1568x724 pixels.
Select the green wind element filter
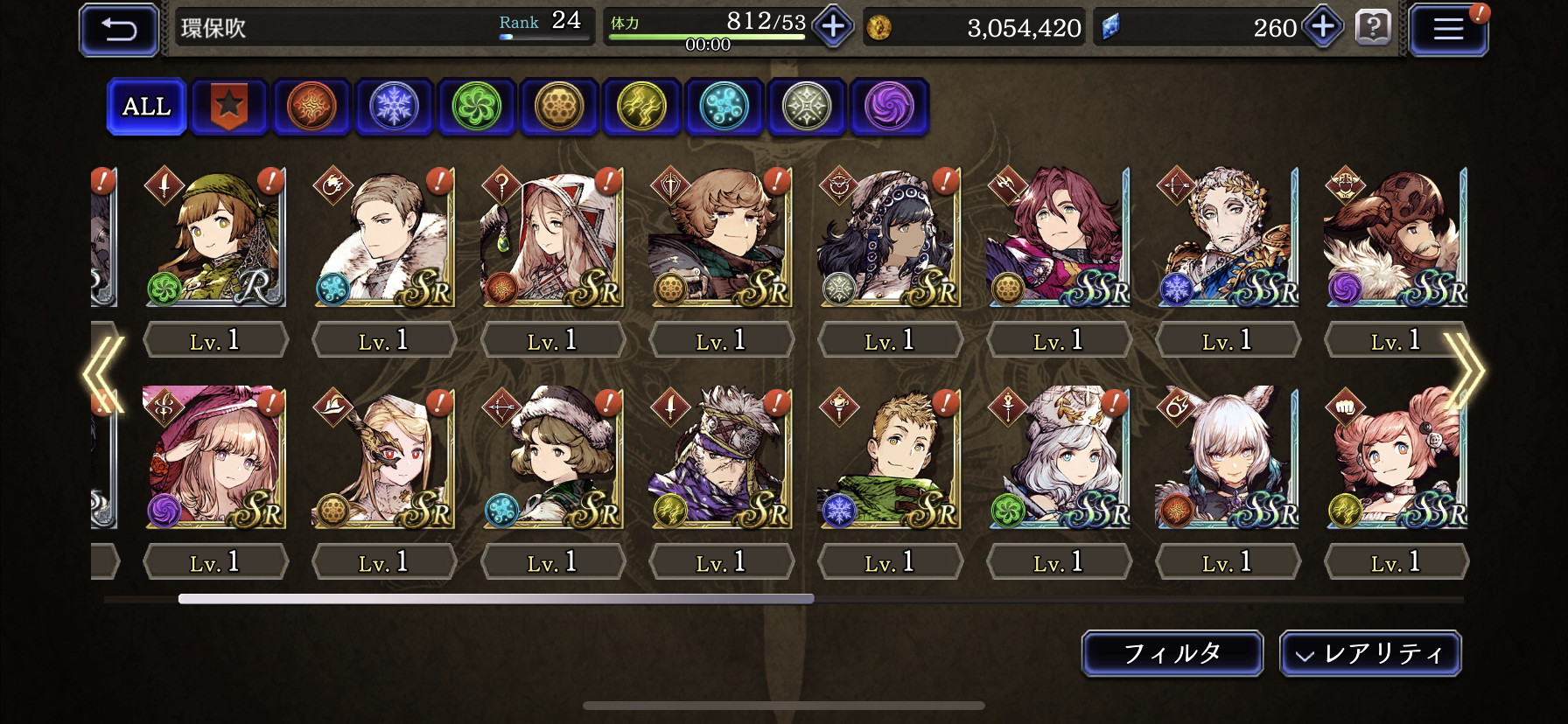476,107
